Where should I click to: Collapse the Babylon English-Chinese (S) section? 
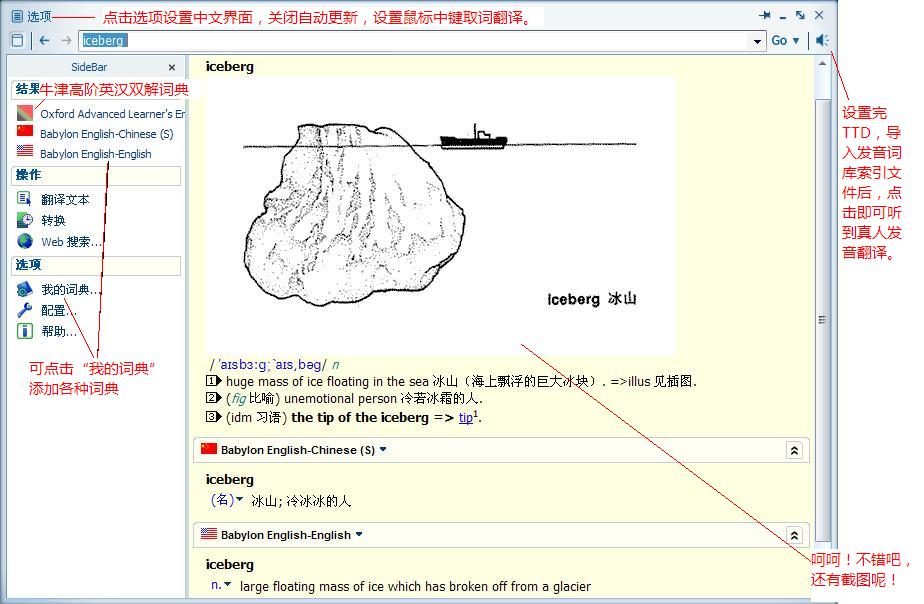[794, 451]
